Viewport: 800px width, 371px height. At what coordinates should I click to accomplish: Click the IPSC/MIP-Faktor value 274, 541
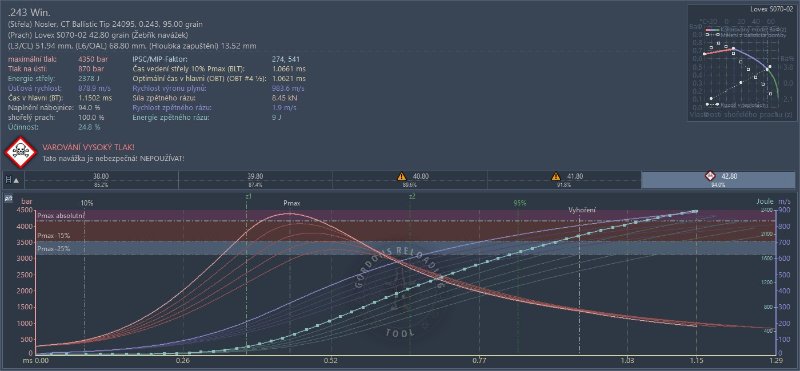285,59
